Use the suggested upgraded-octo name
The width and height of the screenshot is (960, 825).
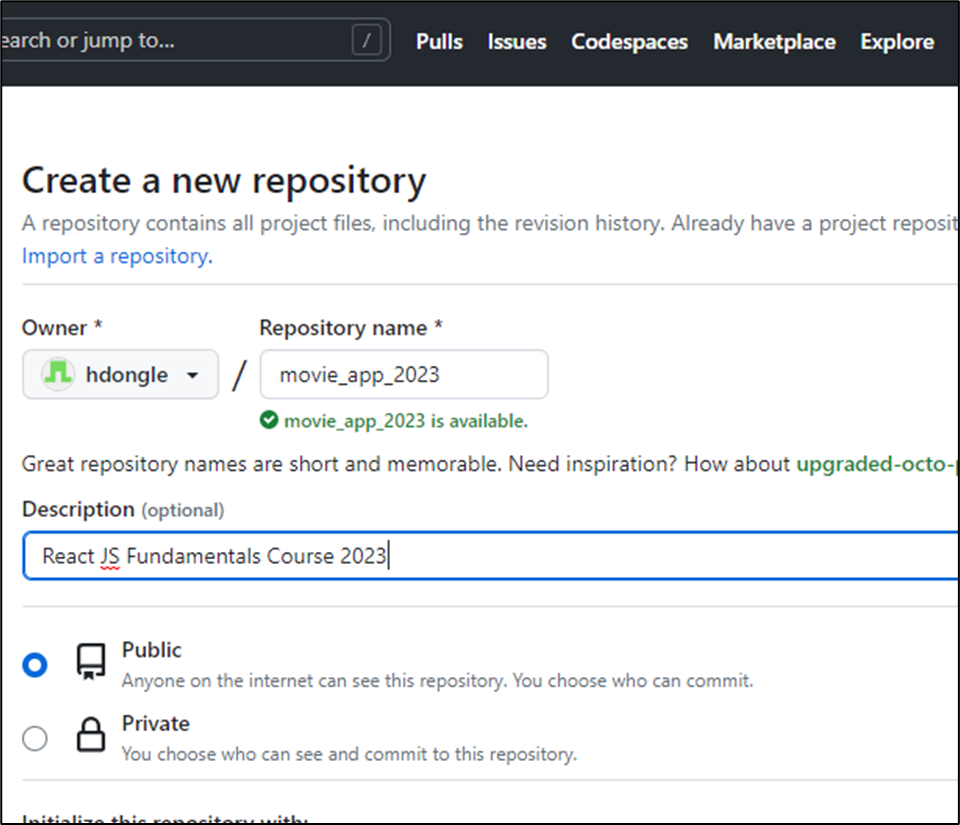tap(877, 464)
